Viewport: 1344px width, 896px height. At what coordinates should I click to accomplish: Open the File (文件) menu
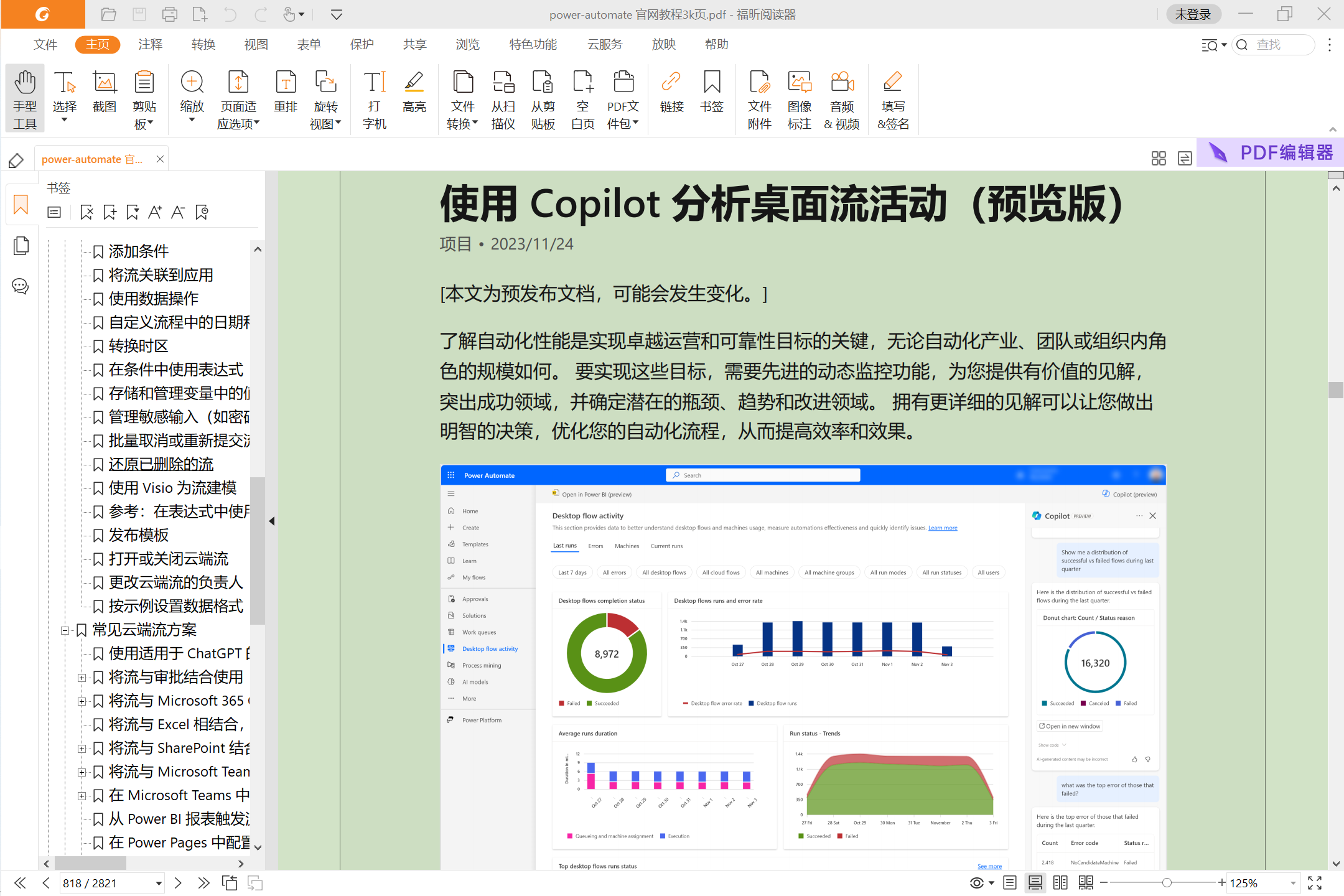click(45, 45)
